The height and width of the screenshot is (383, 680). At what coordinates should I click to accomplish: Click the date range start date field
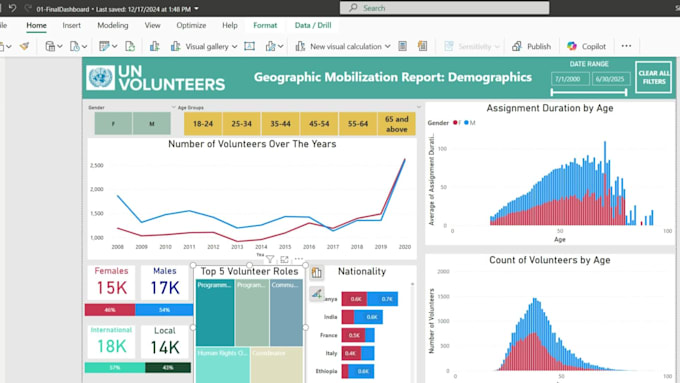pyautogui.click(x=570, y=79)
